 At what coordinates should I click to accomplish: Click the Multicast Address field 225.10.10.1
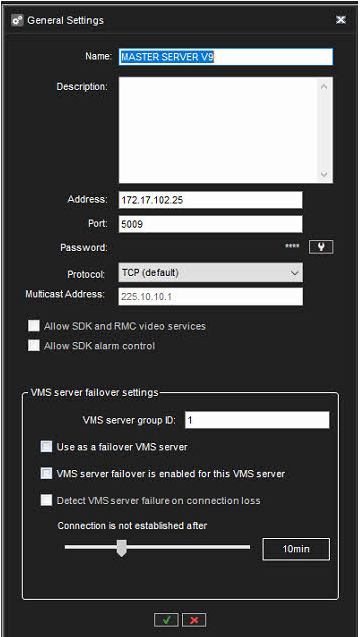click(x=210, y=297)
